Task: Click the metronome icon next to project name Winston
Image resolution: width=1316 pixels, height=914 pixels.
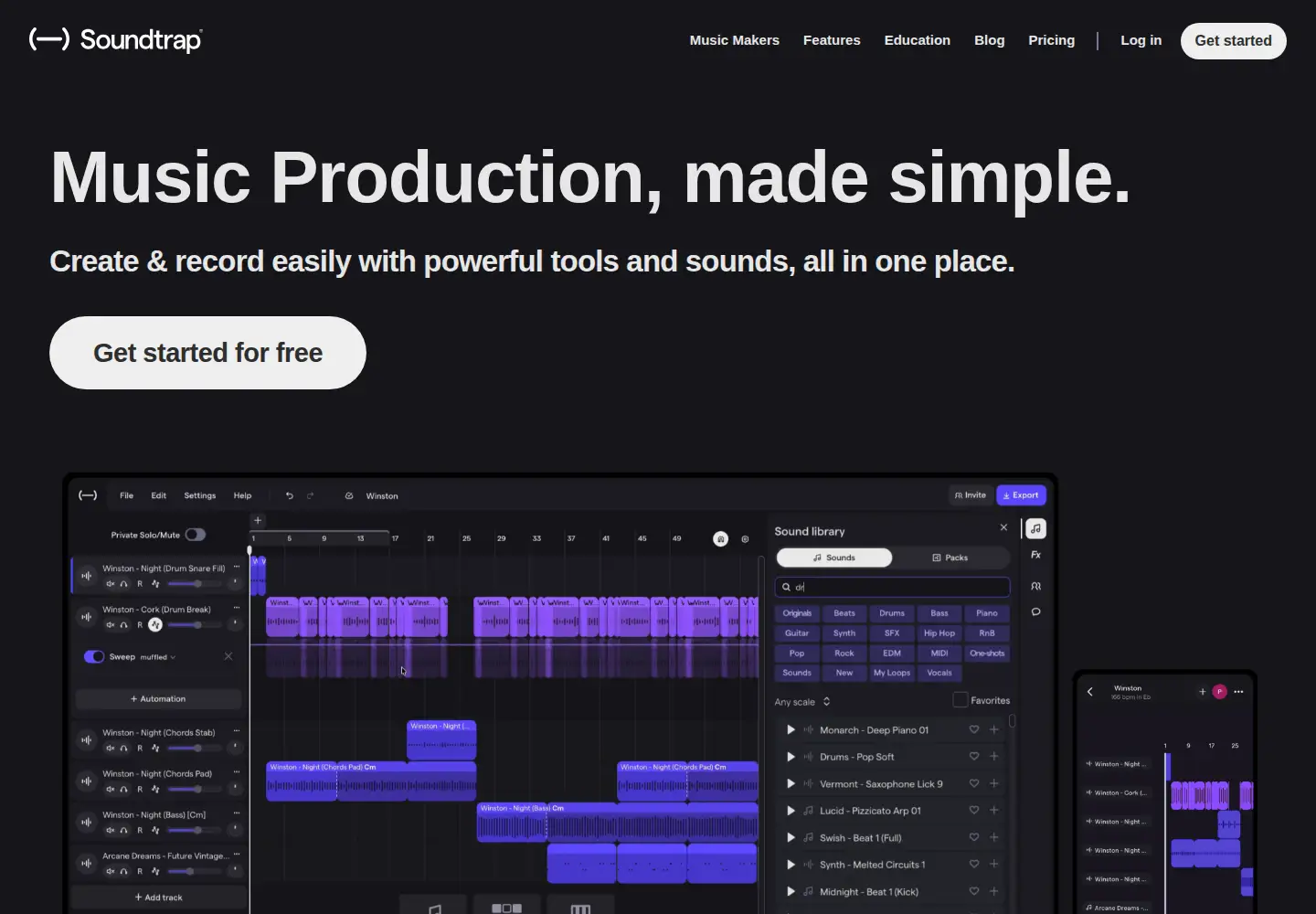Action: (x=349, y=495)
